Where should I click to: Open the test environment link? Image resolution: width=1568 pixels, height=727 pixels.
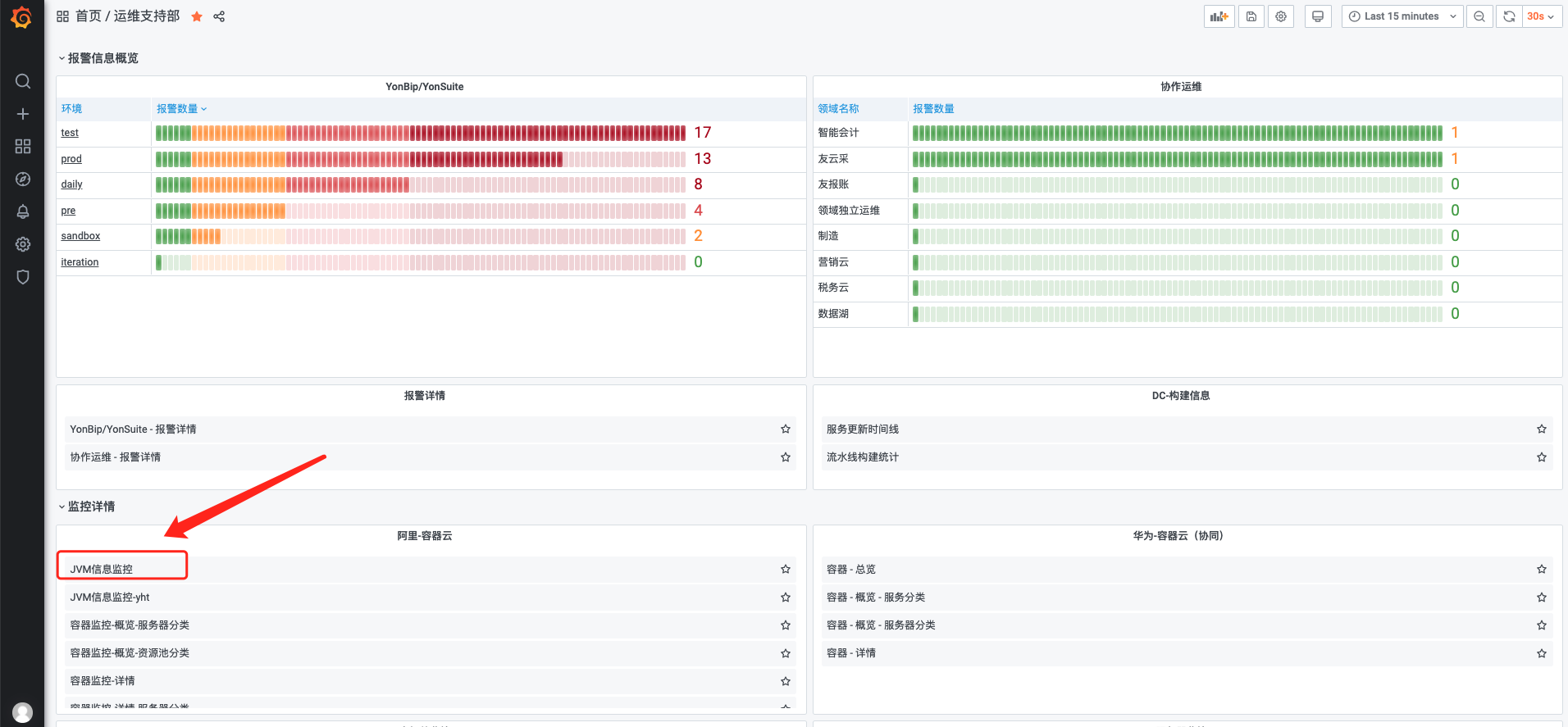pos(70,133)
